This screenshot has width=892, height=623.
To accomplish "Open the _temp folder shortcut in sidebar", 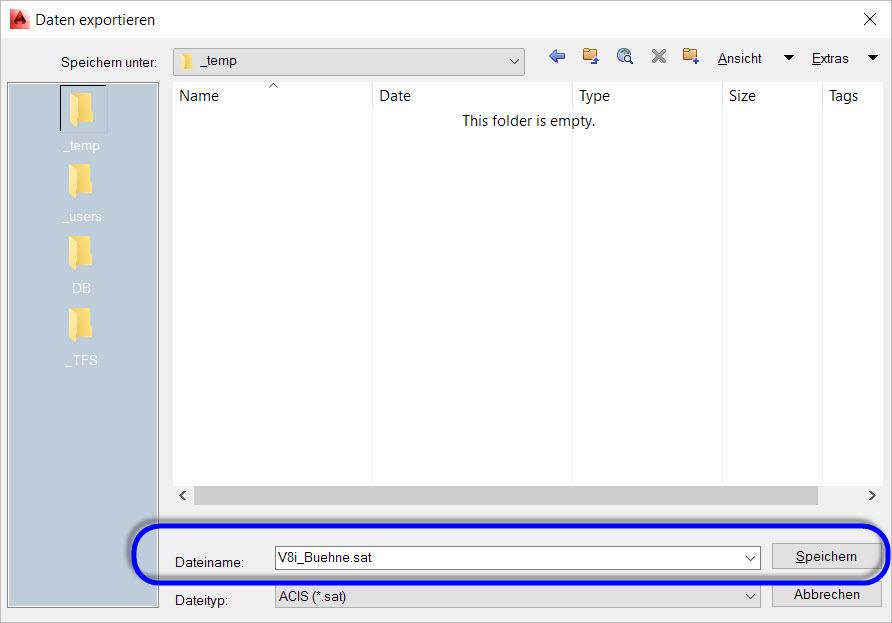I will pyautogui.click(x=82, y=119).
